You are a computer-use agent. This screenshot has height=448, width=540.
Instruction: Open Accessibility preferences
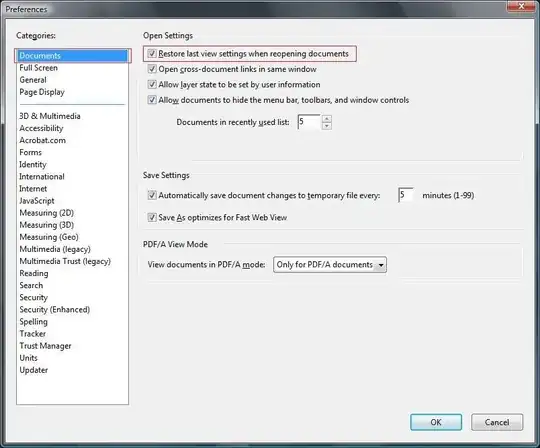(x=41, y=128)
